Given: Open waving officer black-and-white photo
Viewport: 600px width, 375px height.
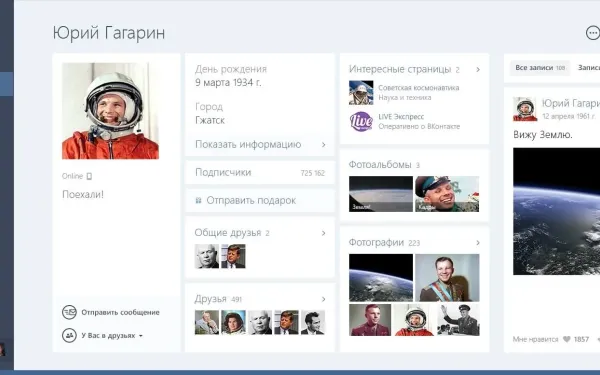Looking at the screenshot, I should tap(458, 320).
